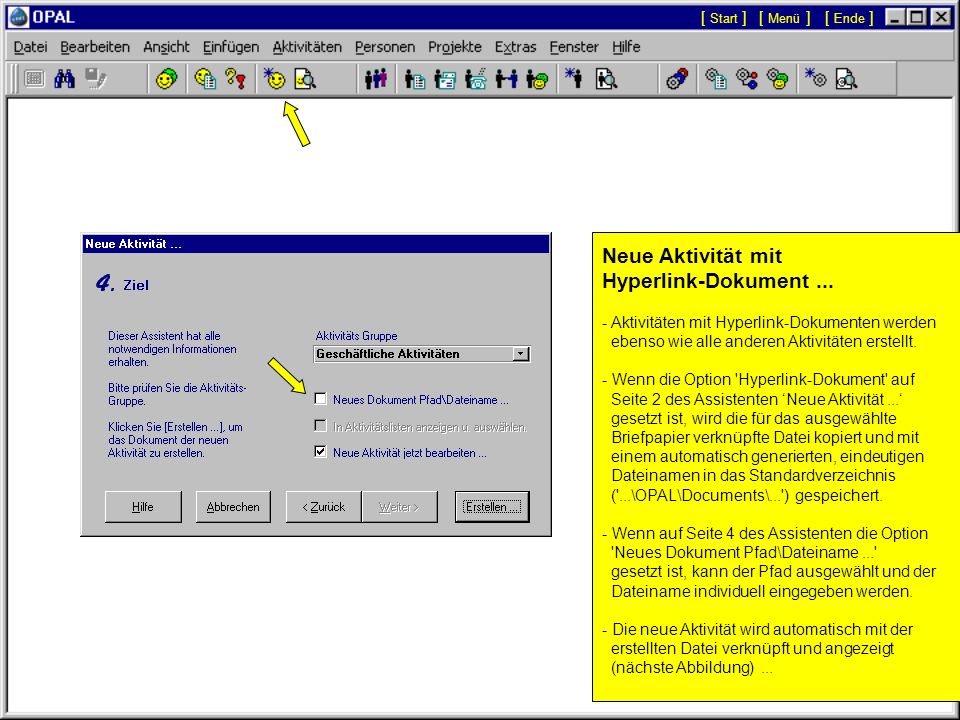Click the Hilfe button in the dialog
The height and width of the screenshot is (720, 960).
click(x=143, y=507)
